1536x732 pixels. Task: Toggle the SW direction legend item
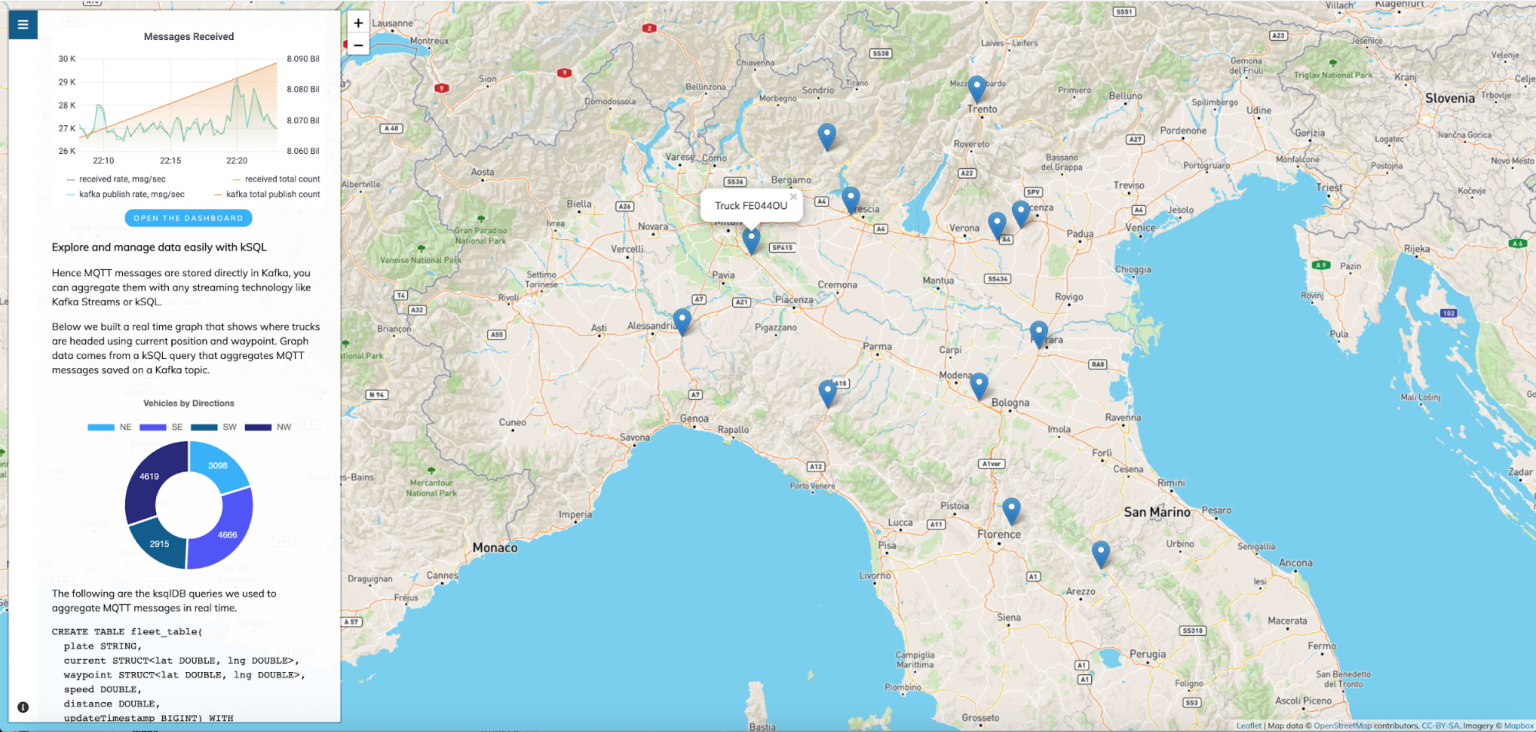(215, 427)
